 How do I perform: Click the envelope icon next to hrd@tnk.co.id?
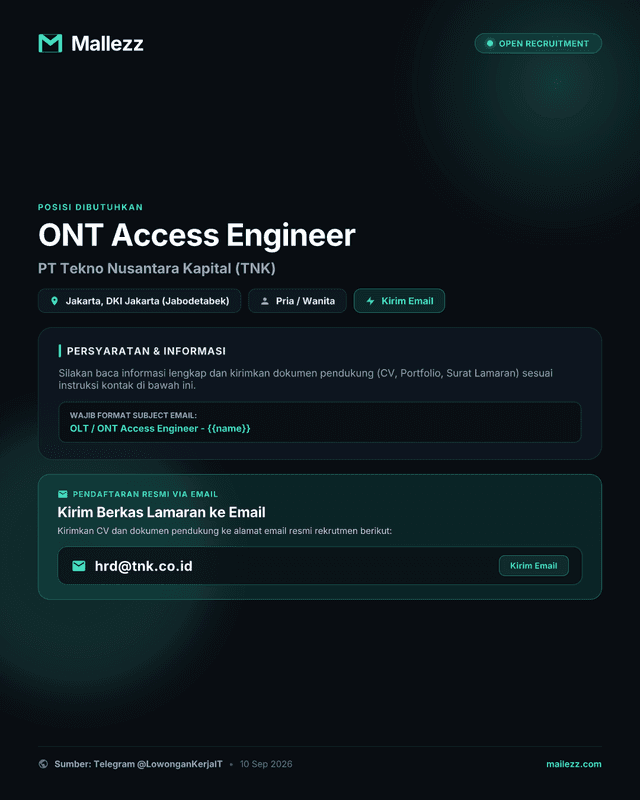79,566
